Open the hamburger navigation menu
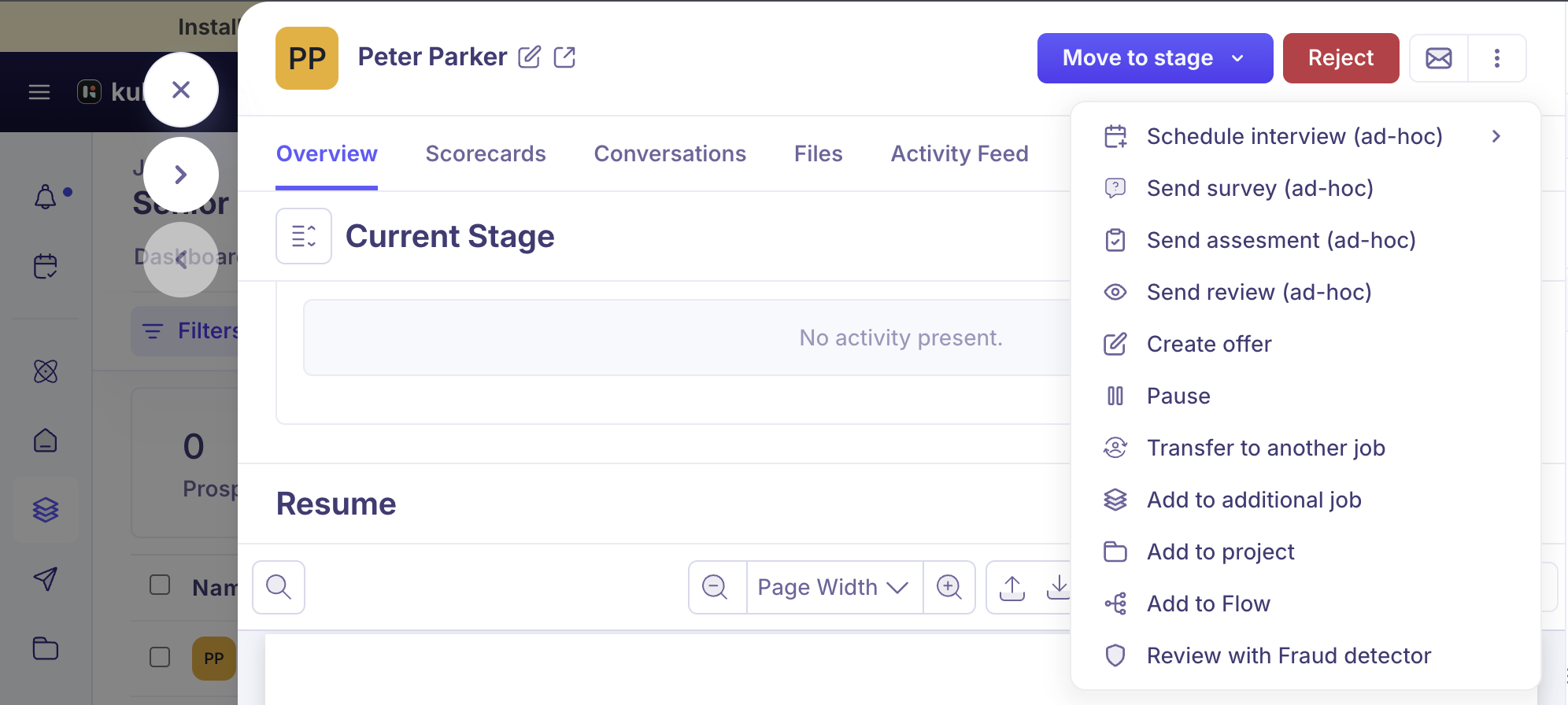1568x705 pixels. (x=39, y=92)
